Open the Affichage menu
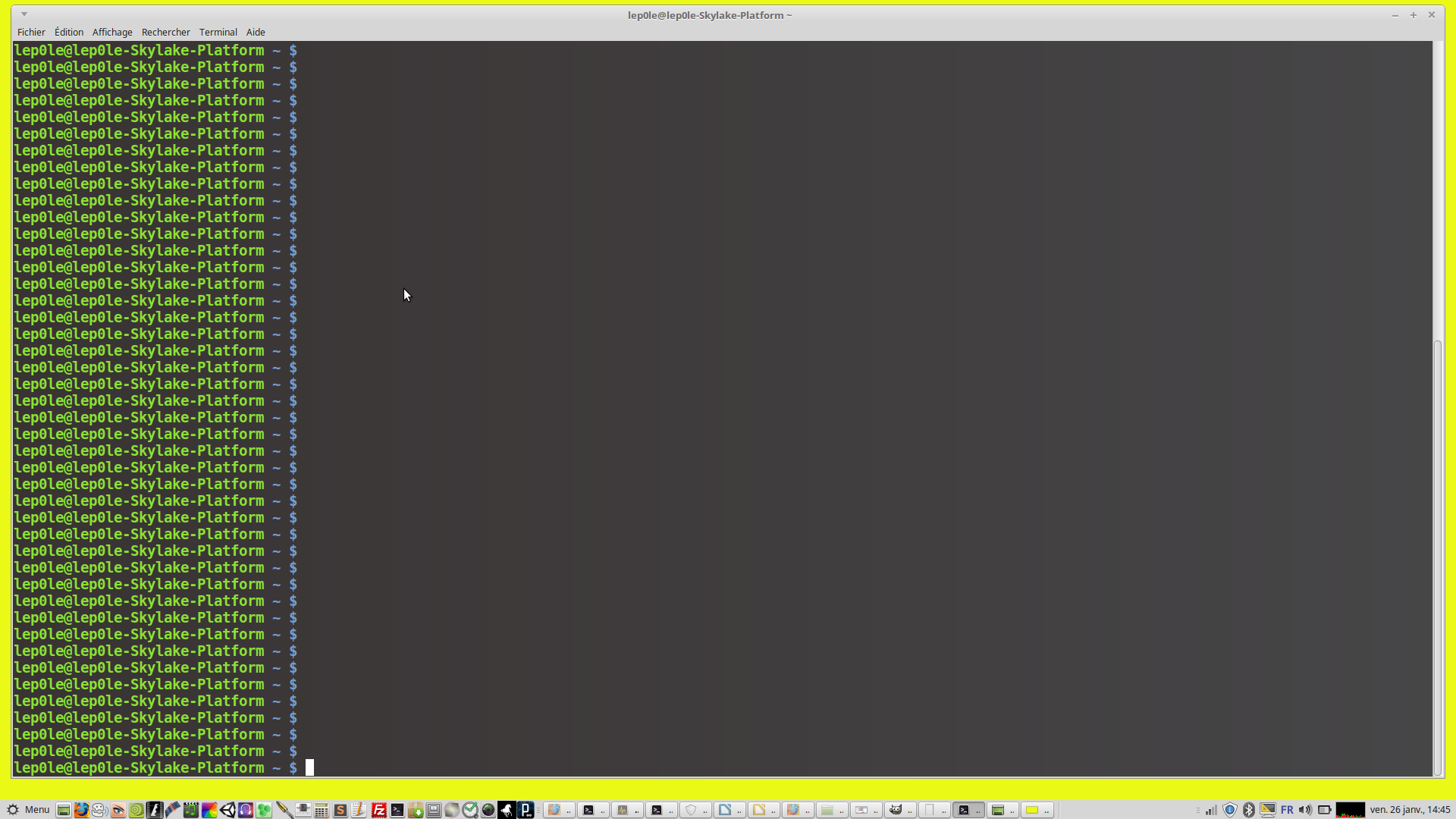Viewport: 1456px width, 819px height. pos(112,32)
